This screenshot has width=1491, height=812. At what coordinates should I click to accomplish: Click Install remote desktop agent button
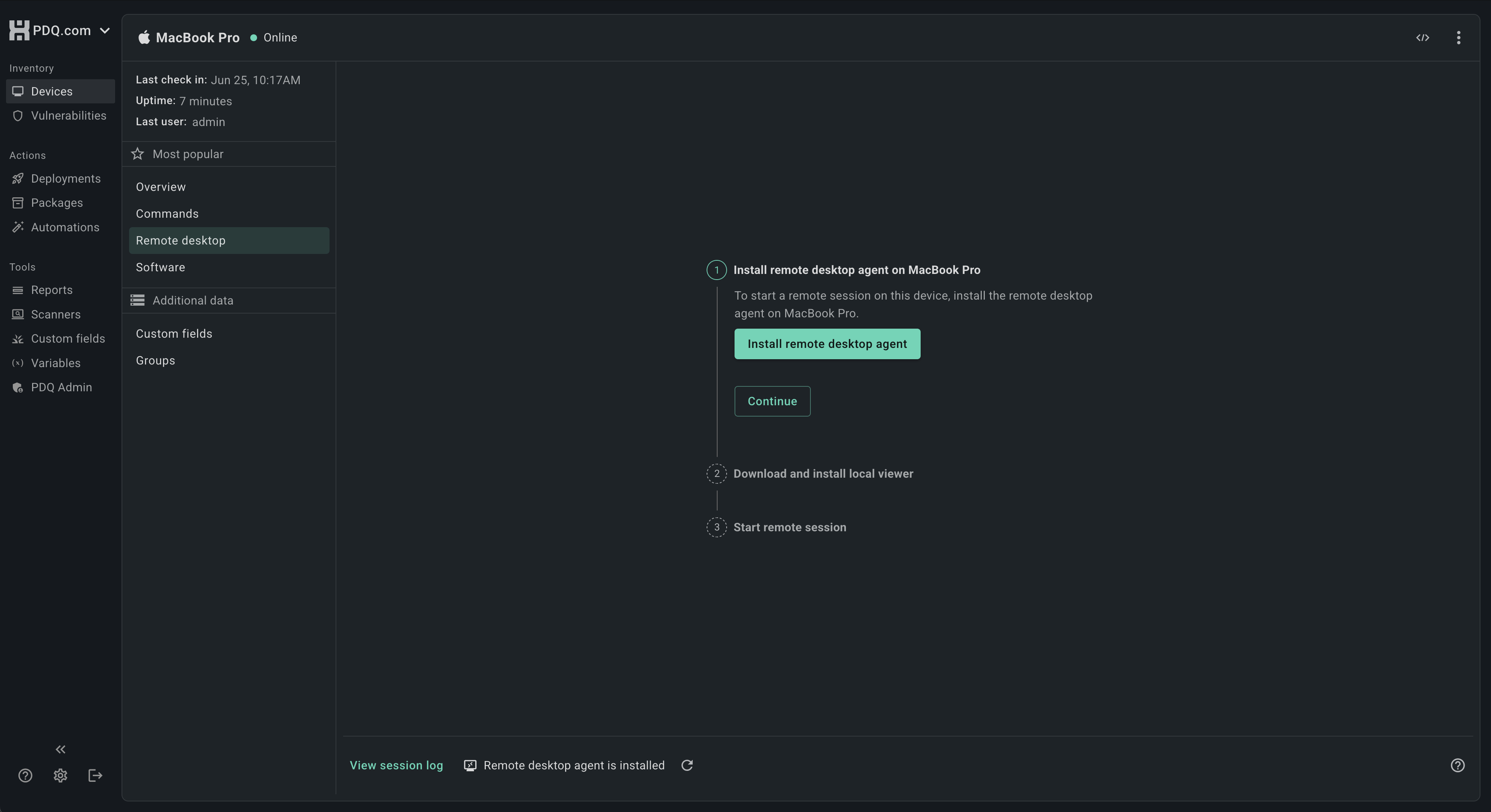click(x=827, y=344)
